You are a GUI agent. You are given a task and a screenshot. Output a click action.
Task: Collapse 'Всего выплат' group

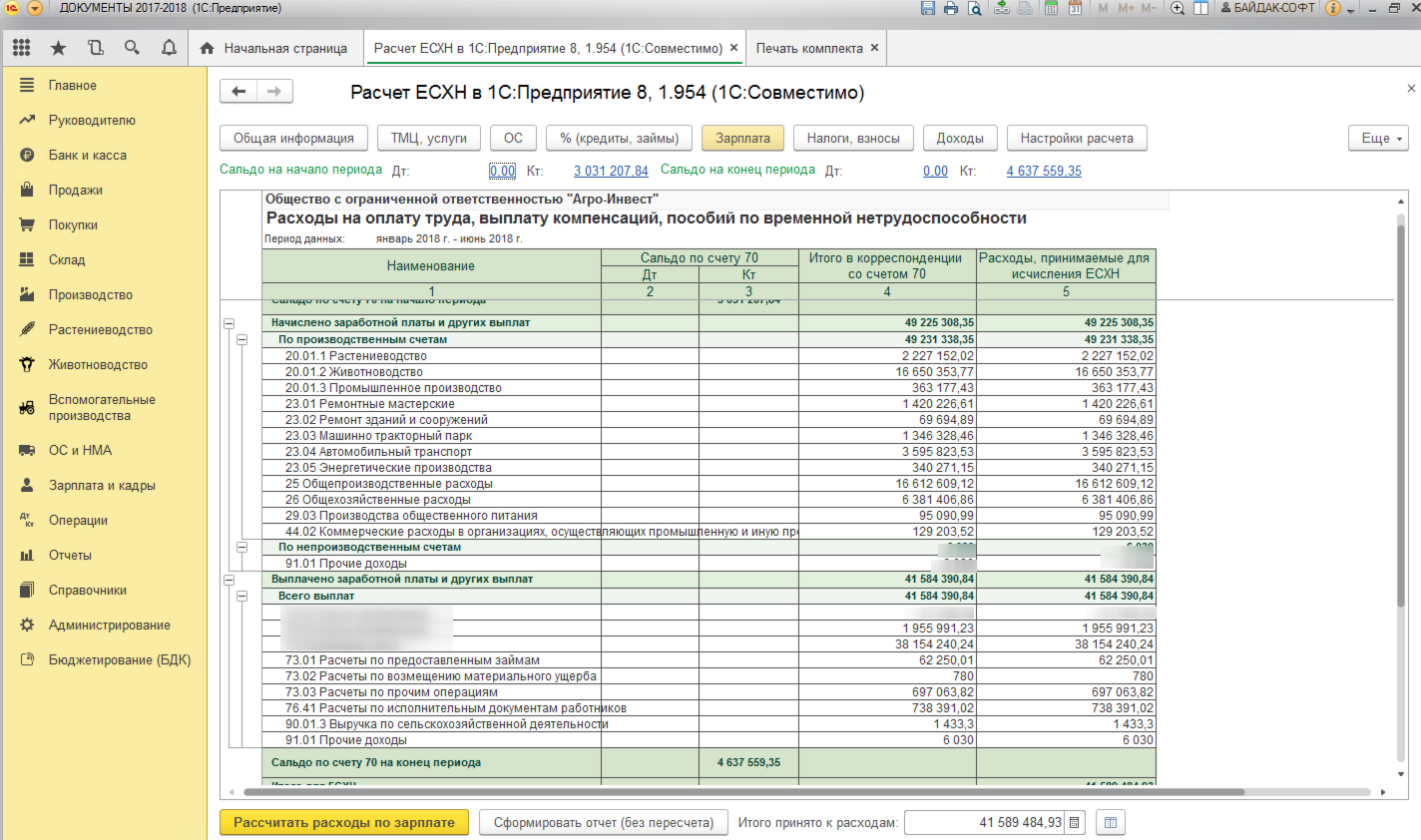[241, 596]
